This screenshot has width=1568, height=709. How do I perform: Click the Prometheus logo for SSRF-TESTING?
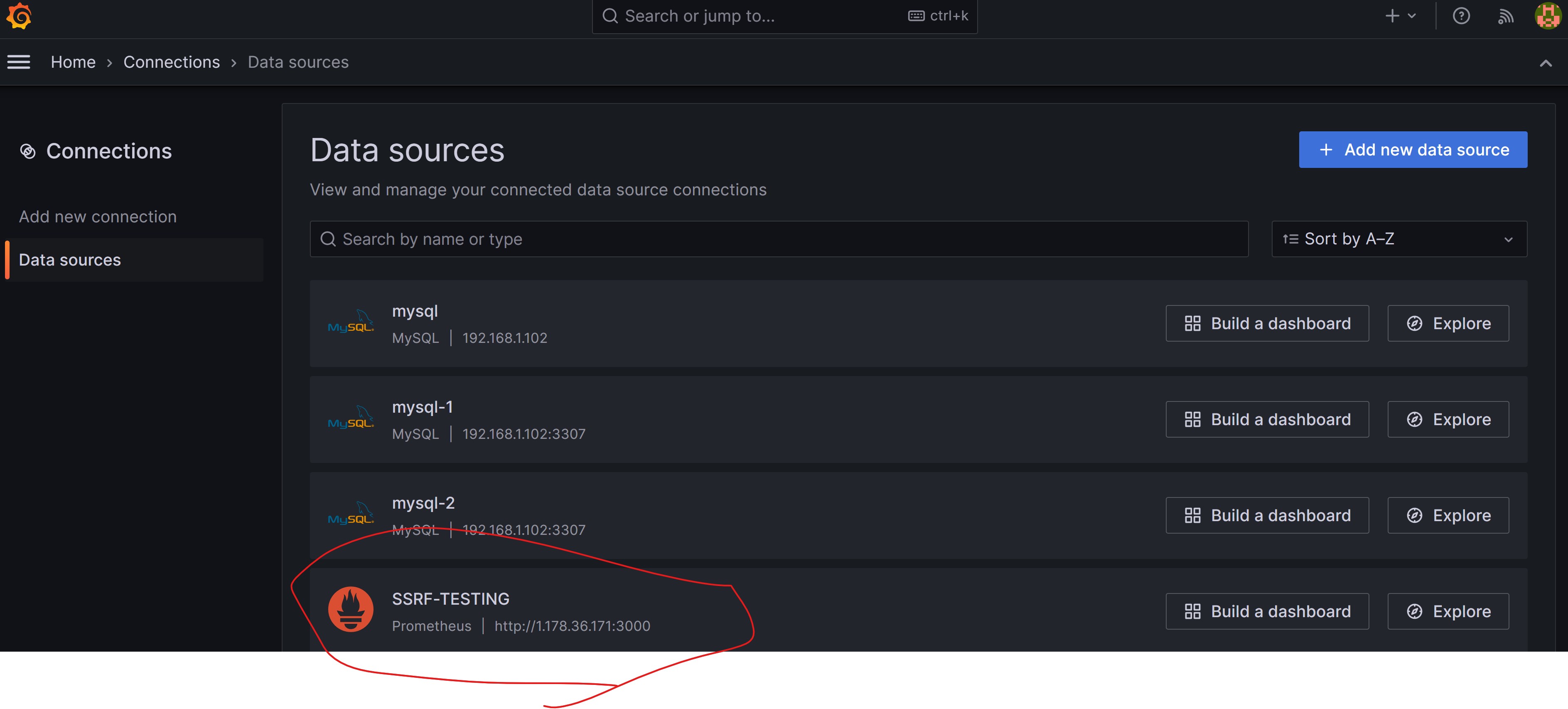[351, 610]
